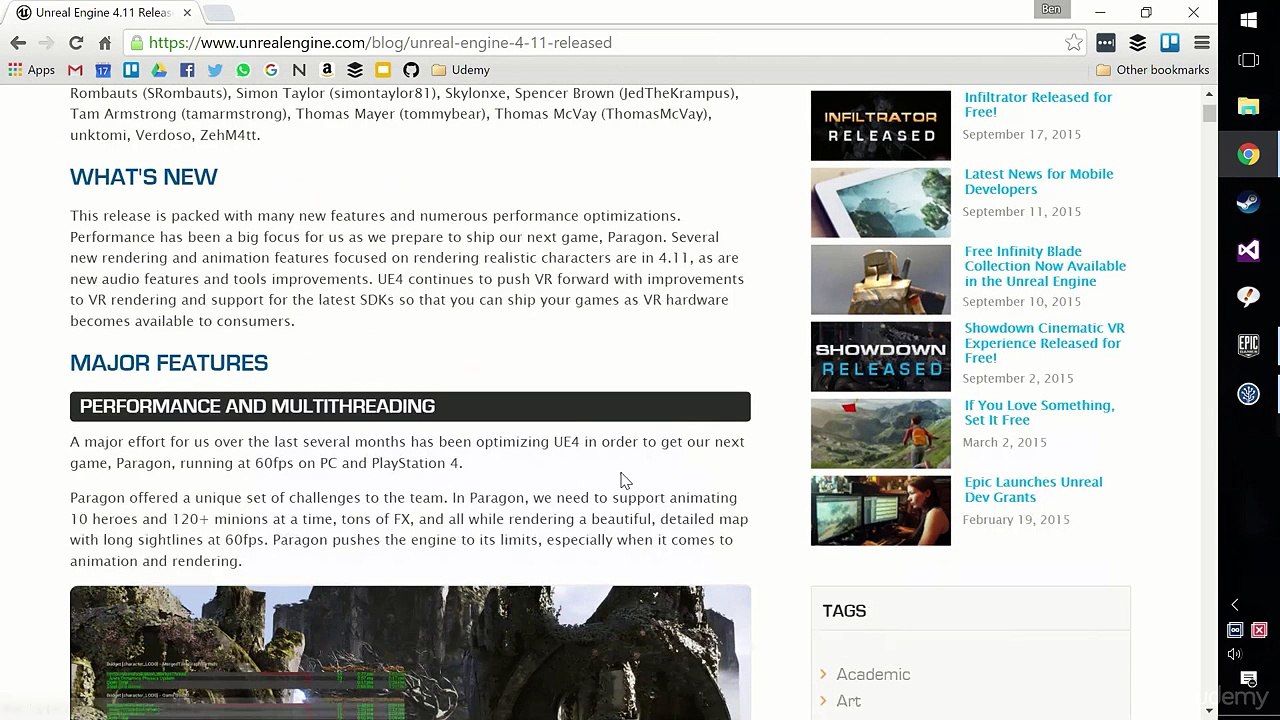Show hidden system tray icons
Screen dimensions: 1280x720
click(1235, 605)
